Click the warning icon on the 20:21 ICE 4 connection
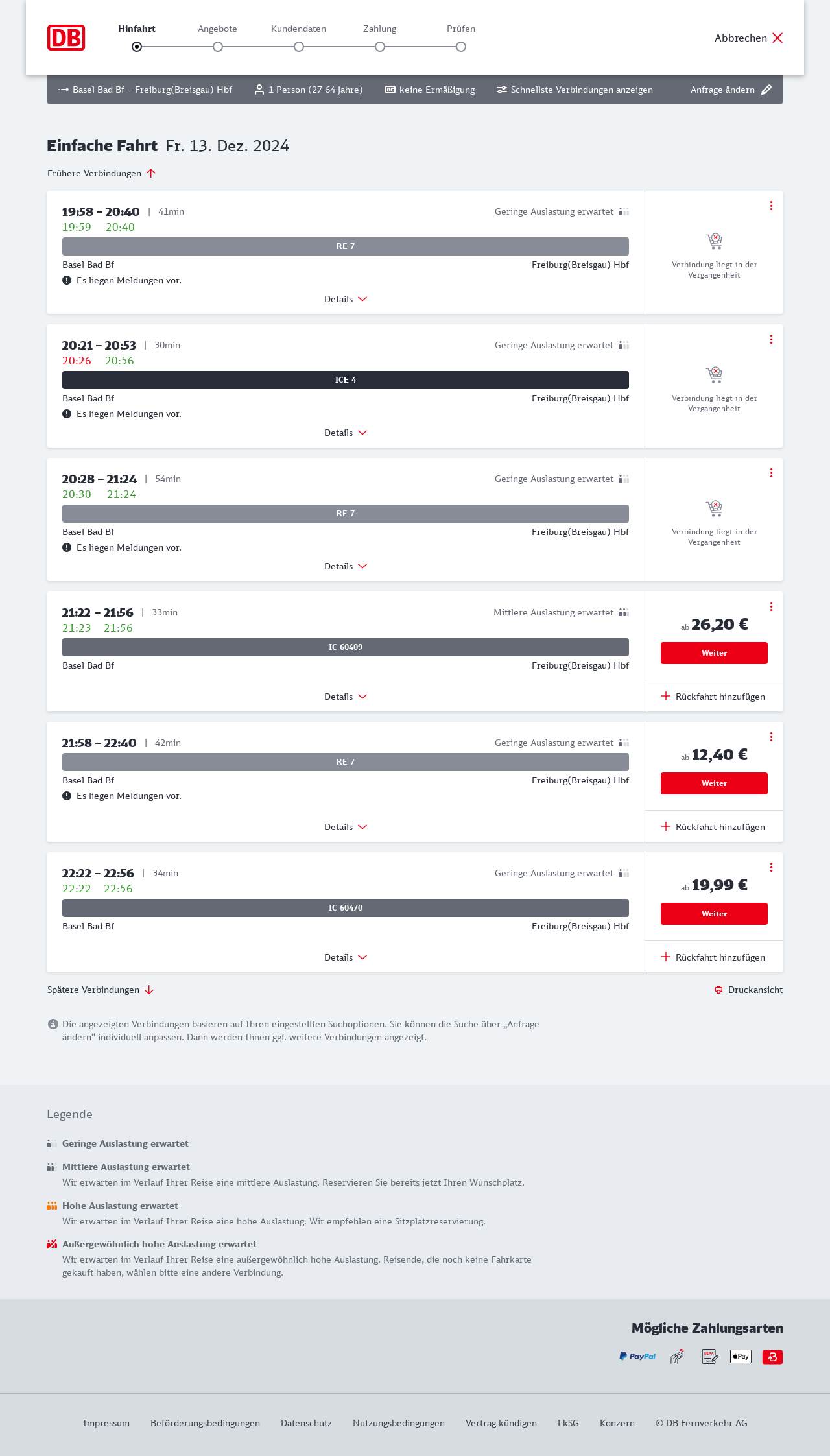The width and height of the screenshot is (830, 1456). 67,414
